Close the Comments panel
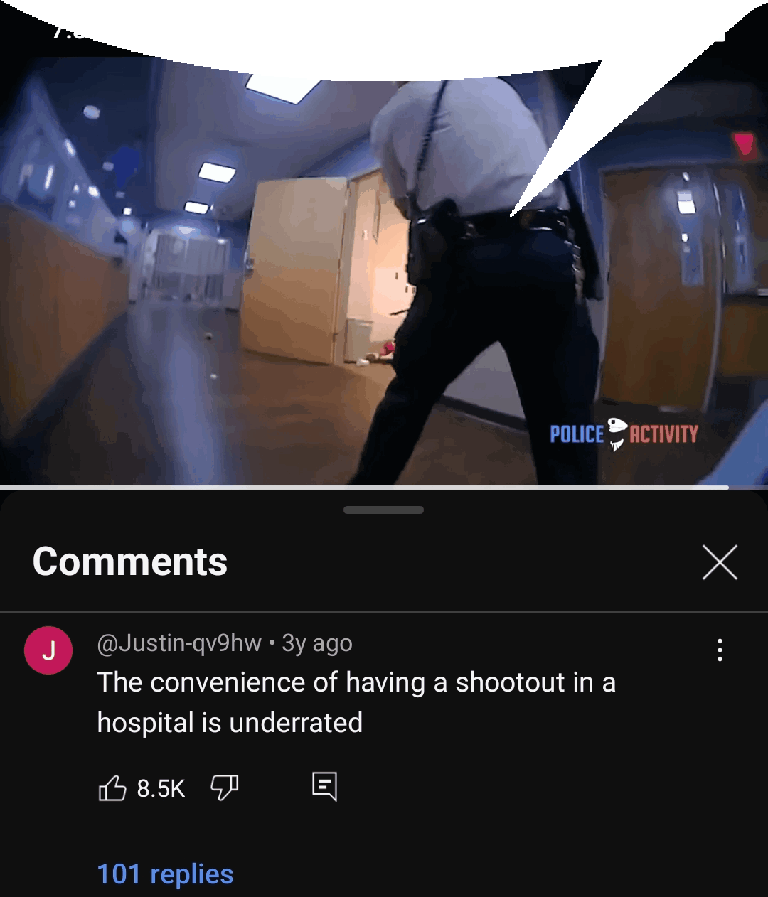 coord(720,562)
